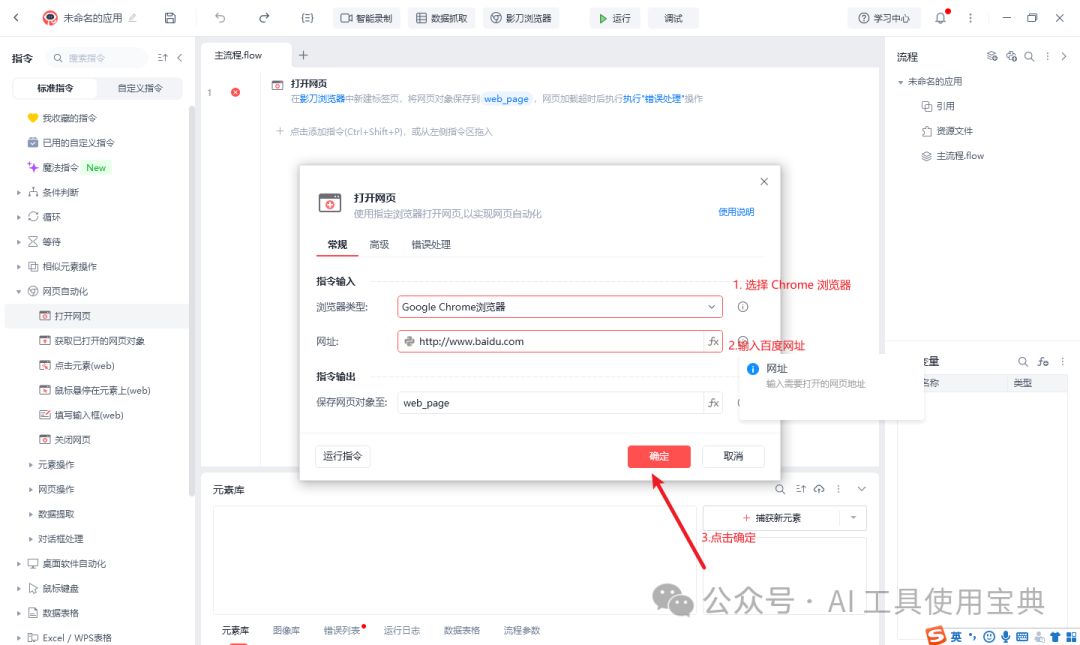This screenshot has height=645, width=1080.
Task: Go back using the top-left arrow
Action: click(17, 18)
